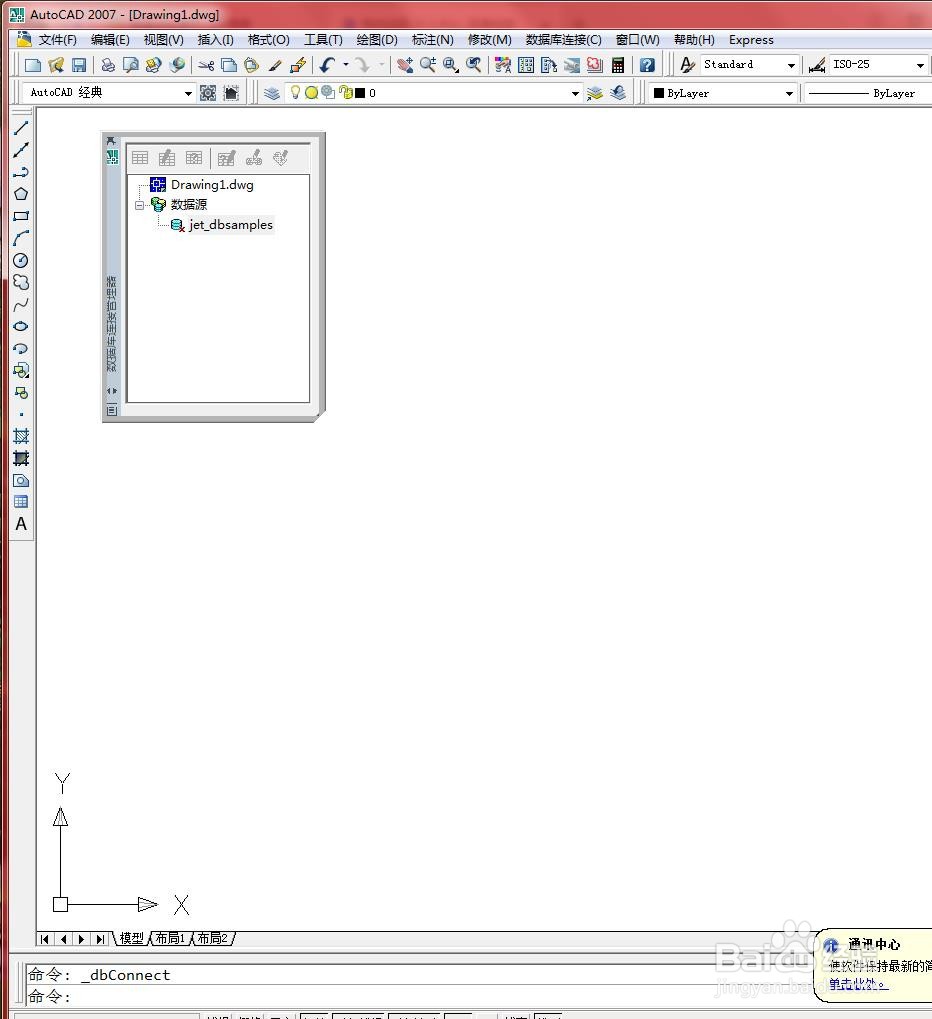Select the Rectangle tool

tap(21, 216)
